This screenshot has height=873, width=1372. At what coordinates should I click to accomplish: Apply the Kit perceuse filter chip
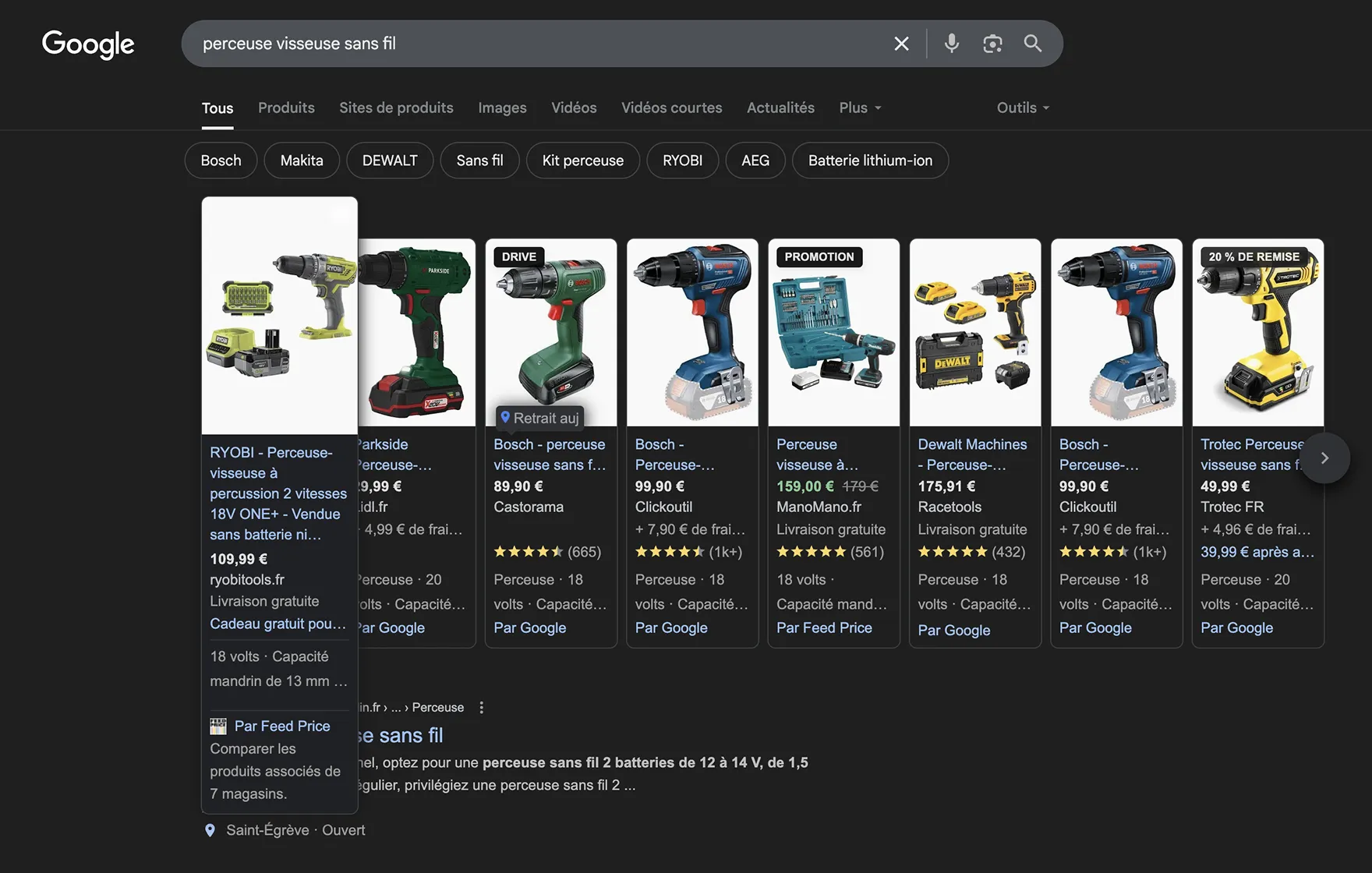point(583,161)
